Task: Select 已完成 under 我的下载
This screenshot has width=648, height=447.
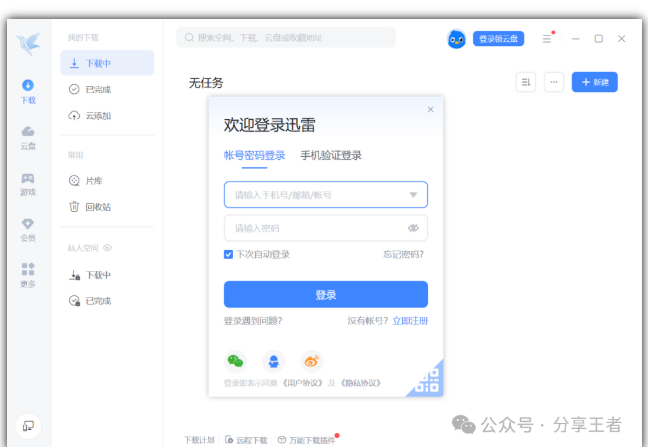Action: (98, 89)
